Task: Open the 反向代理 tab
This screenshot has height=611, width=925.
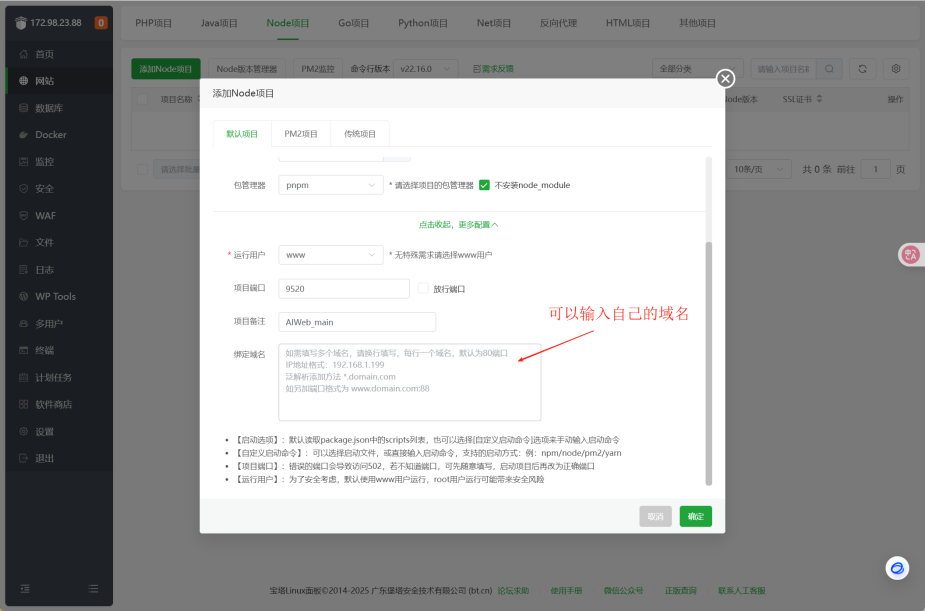Action: coord(558,23)
